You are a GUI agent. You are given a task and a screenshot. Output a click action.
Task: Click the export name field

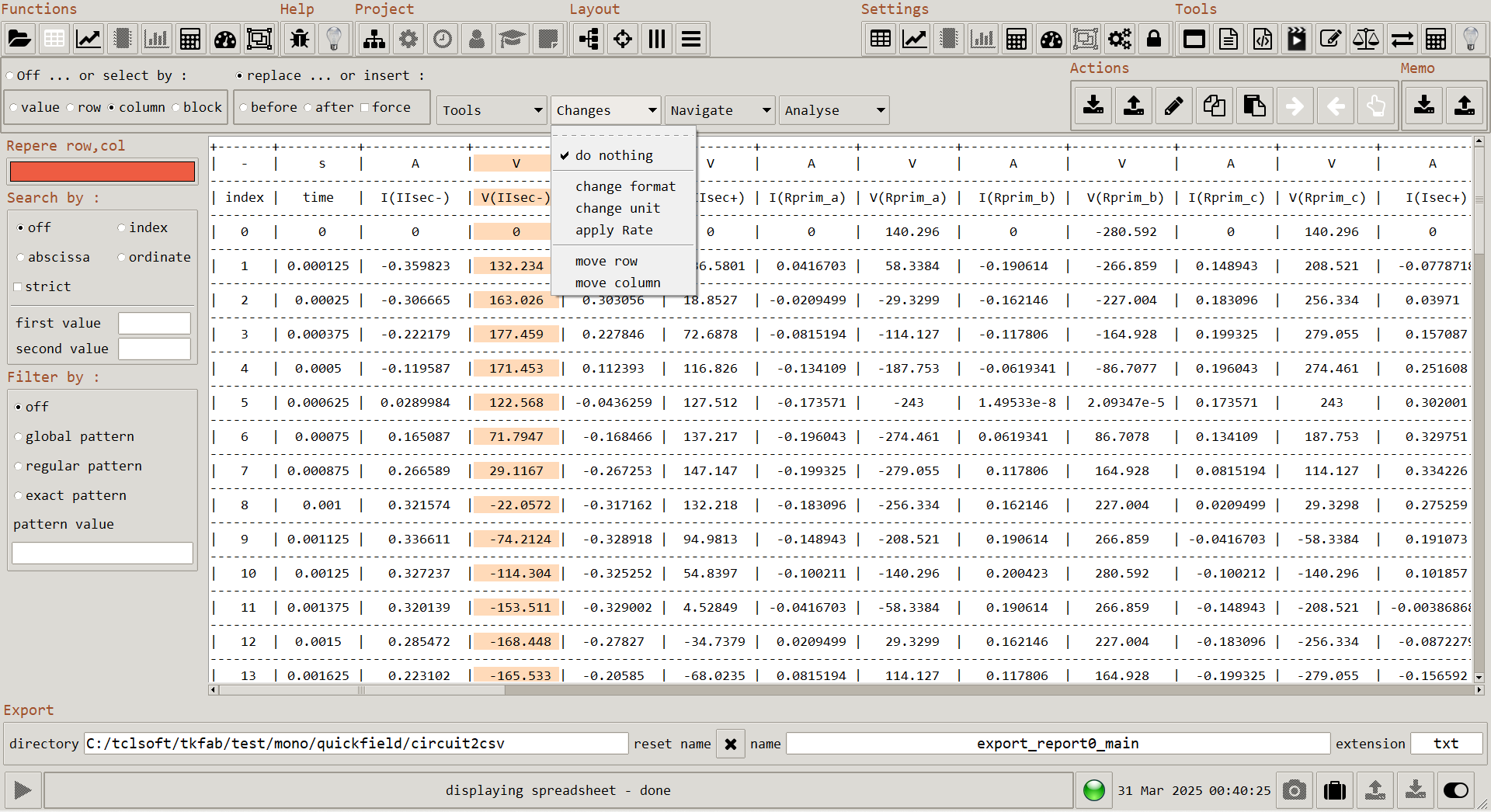1058,744
